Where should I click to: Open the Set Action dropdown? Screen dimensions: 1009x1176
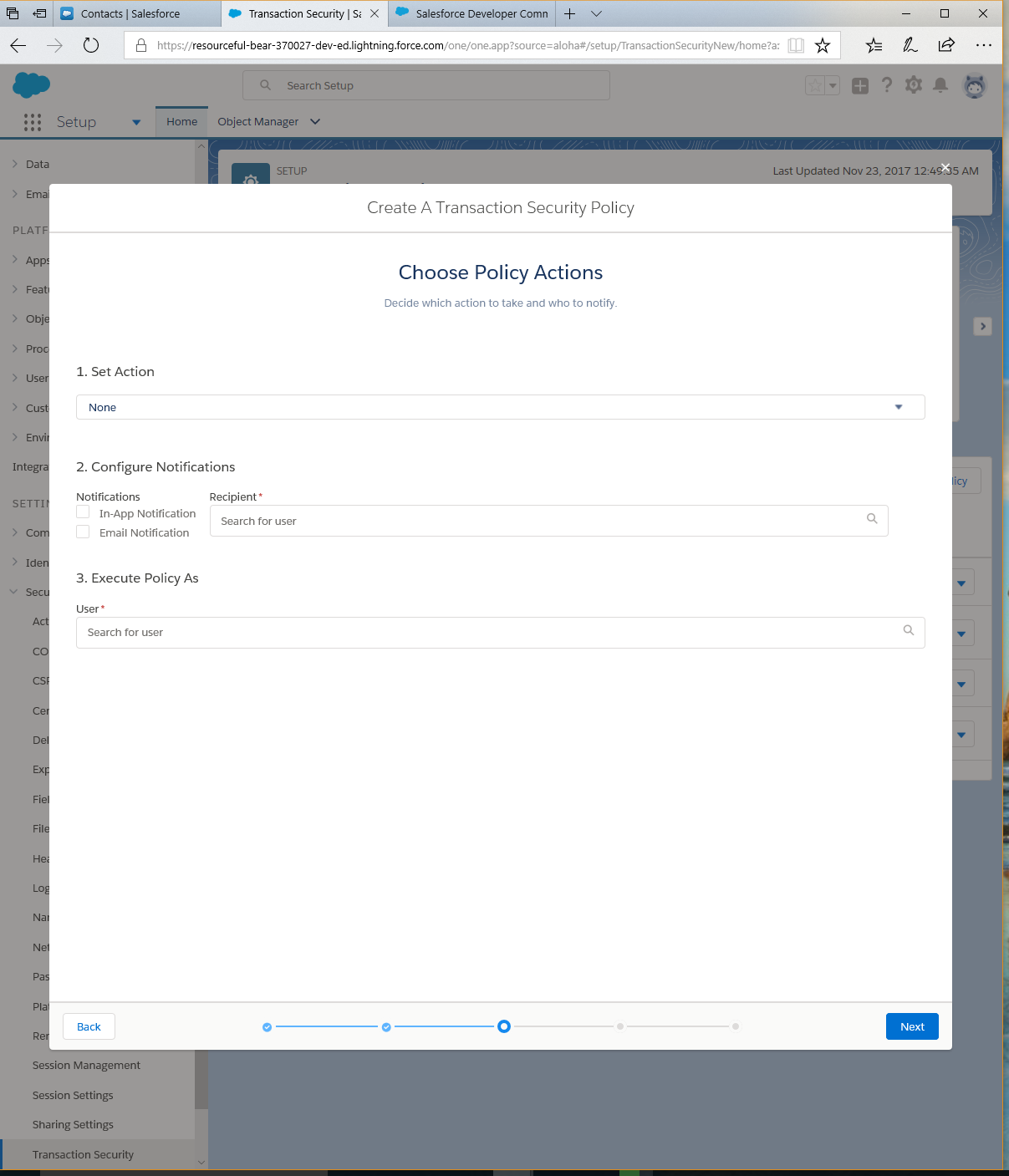(500, 407)
